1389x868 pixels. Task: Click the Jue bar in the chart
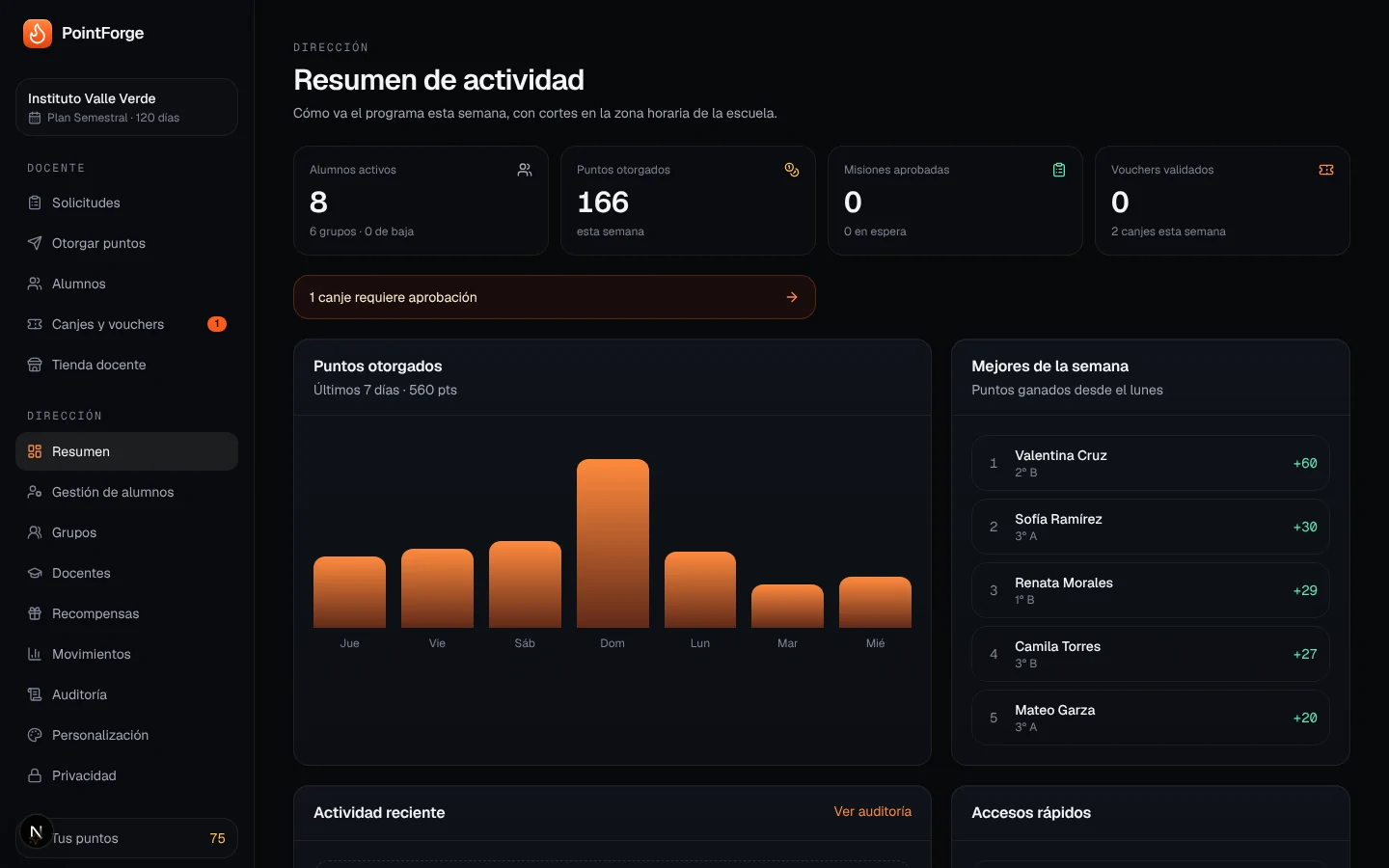(x=350, y=592)
